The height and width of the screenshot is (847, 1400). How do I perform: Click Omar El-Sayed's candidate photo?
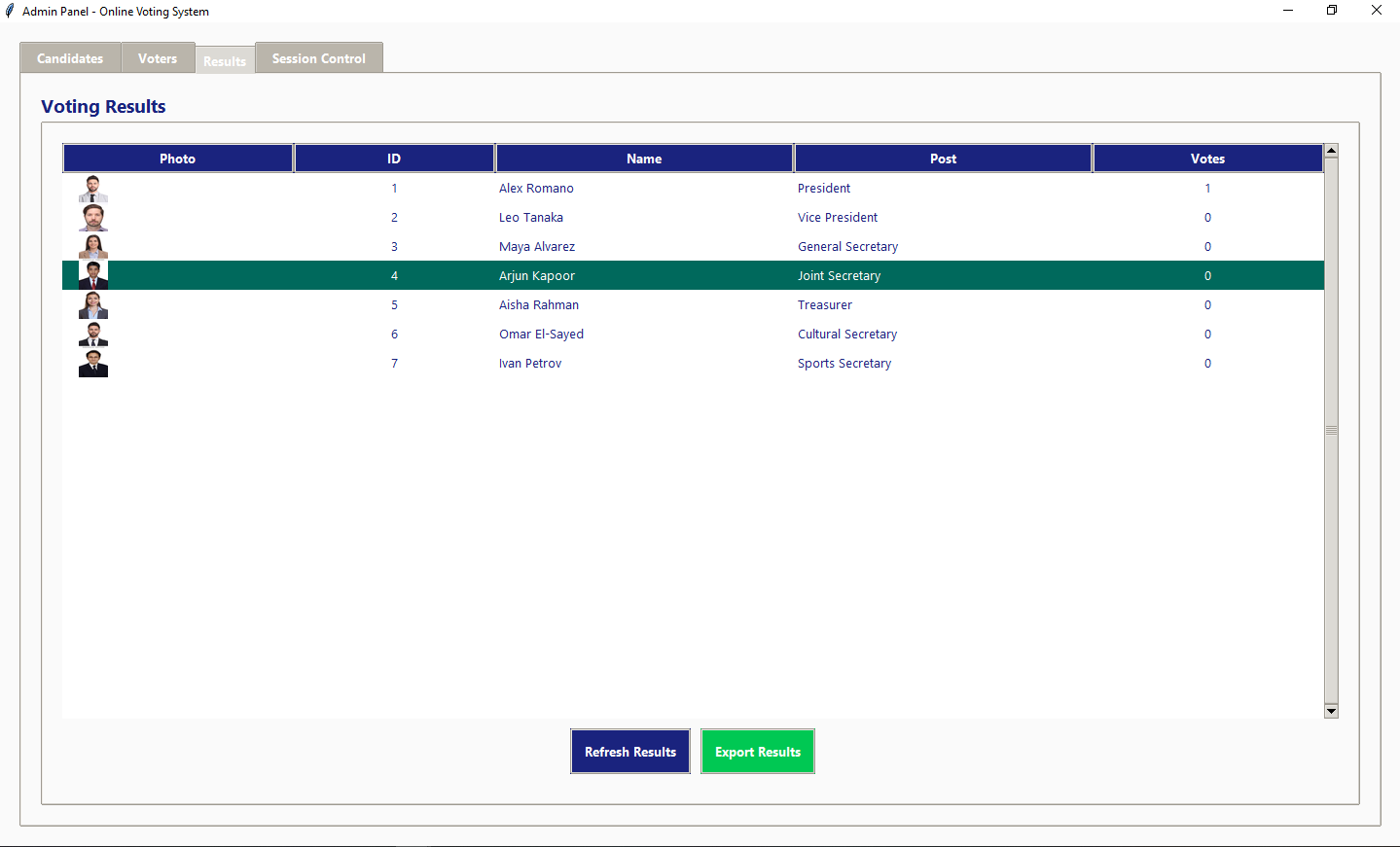(x=92, y=334)
